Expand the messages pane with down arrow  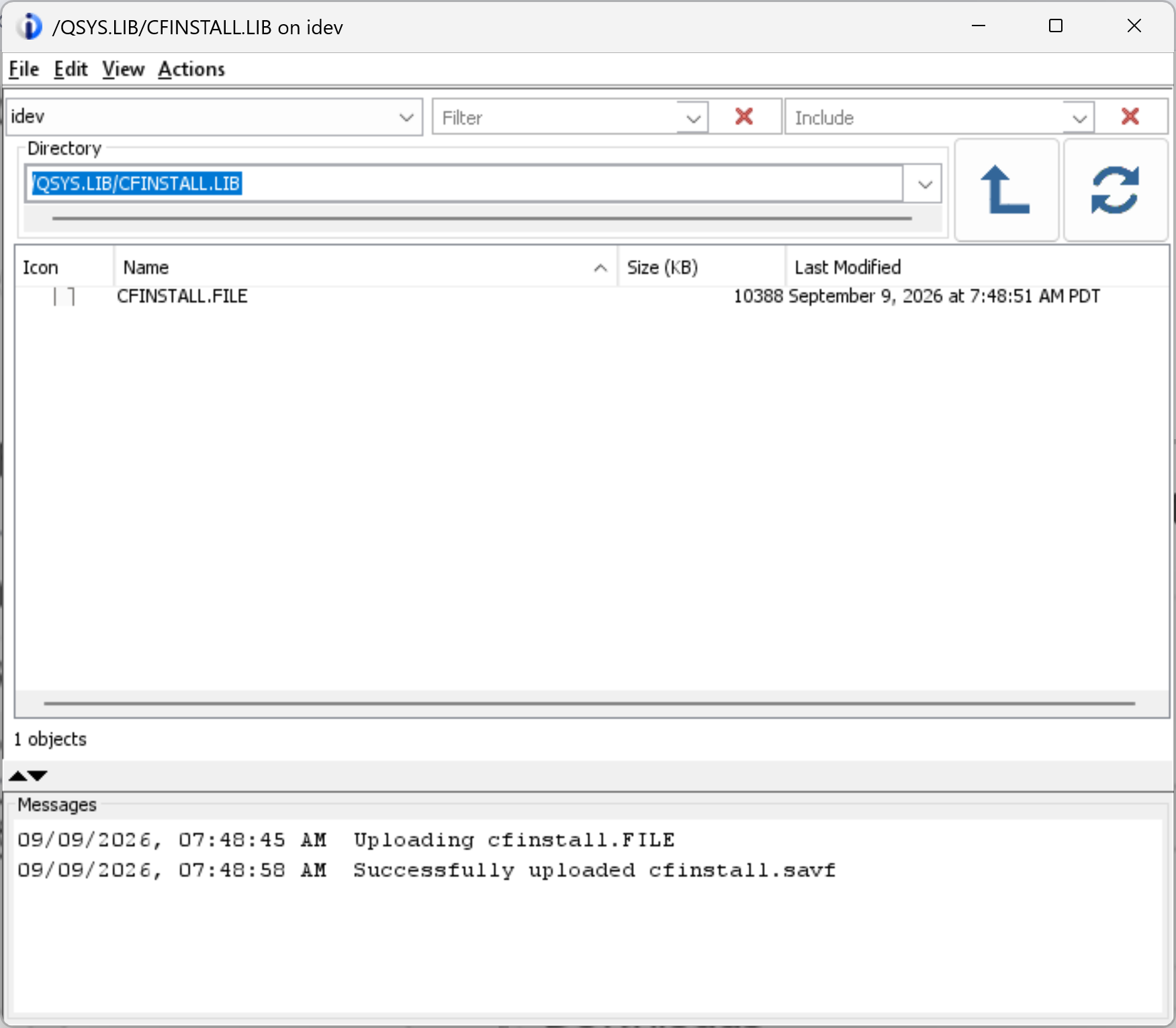[x=38, y=776]
